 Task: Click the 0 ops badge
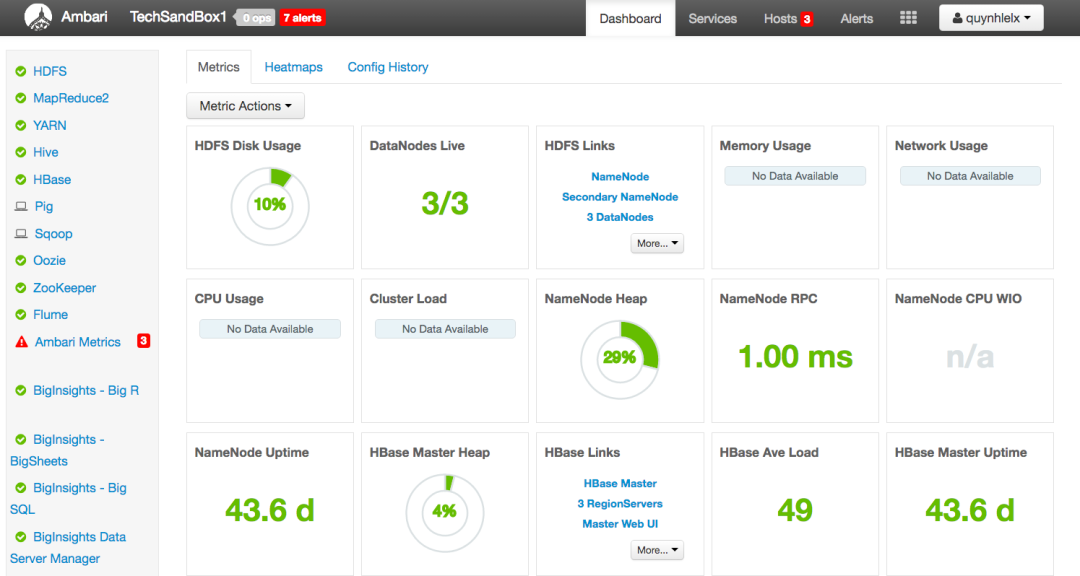point(256,18)
